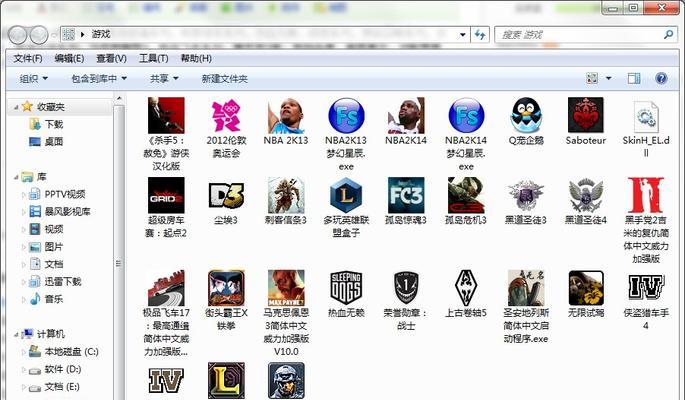Open the 黑道圣徒3 shortcut
This screenshot has width=685, height=400.
[x=526, y=195]
